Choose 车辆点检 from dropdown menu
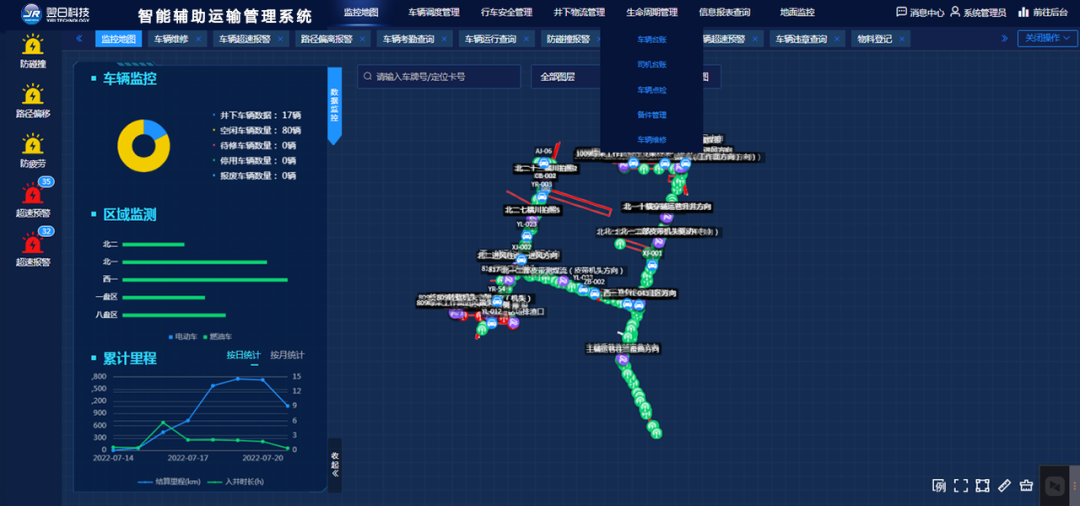Image resolution: width=1080 pixels, height=506 pixels. [x=652, y=89]
